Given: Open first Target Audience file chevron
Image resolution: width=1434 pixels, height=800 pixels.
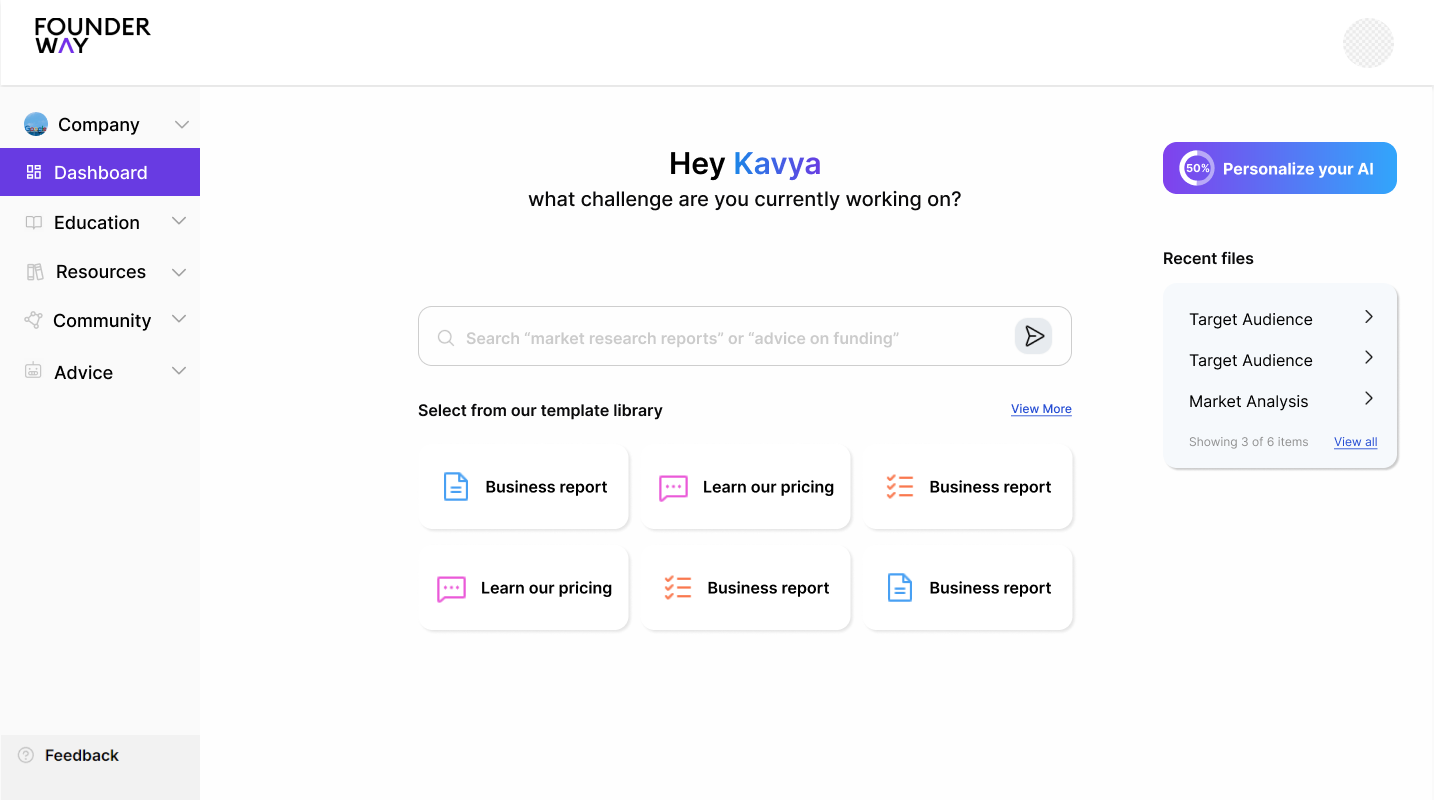Looking at the screenshot, I should coord(1369,317).
